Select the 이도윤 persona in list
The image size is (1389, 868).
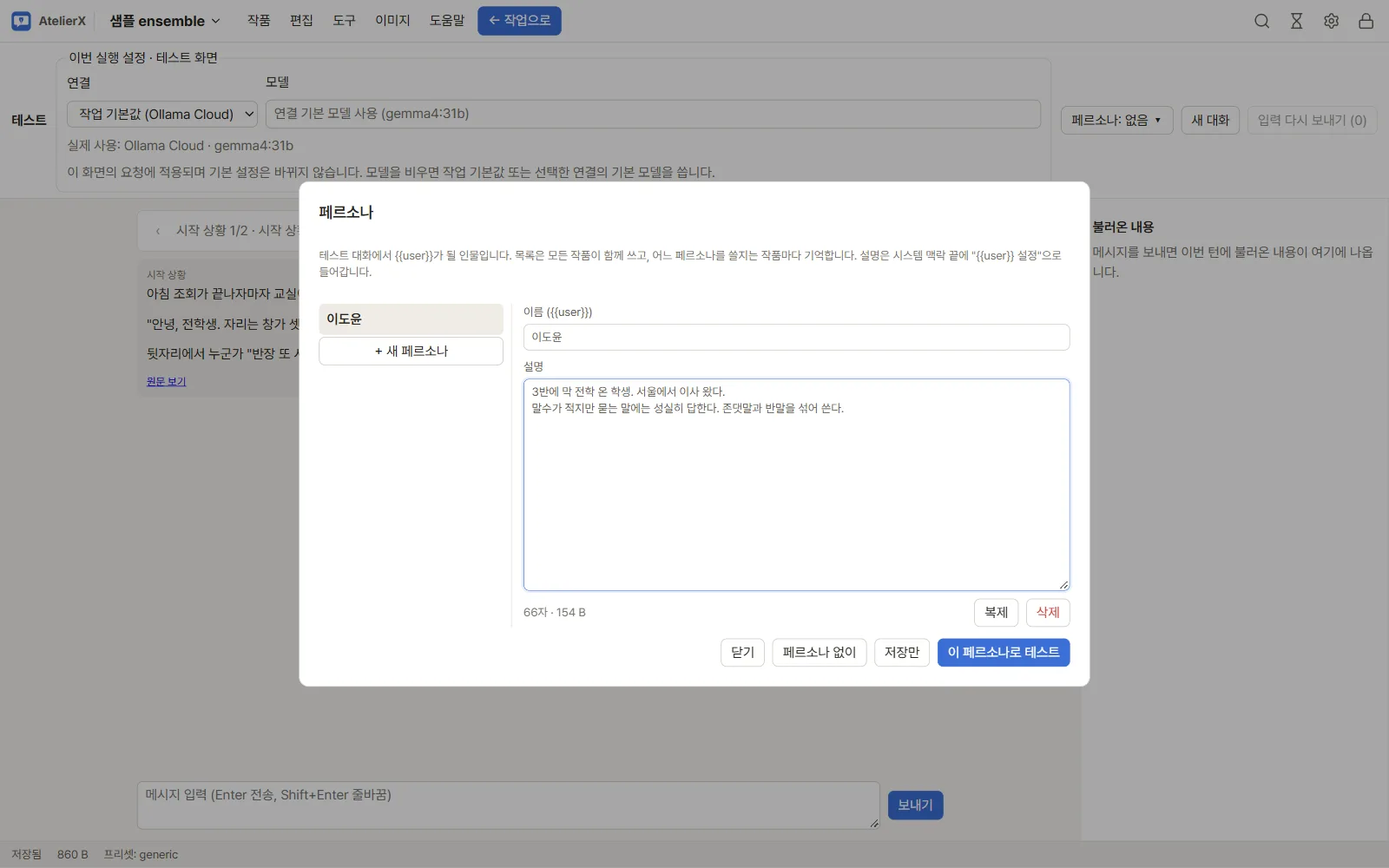(411, 319)
